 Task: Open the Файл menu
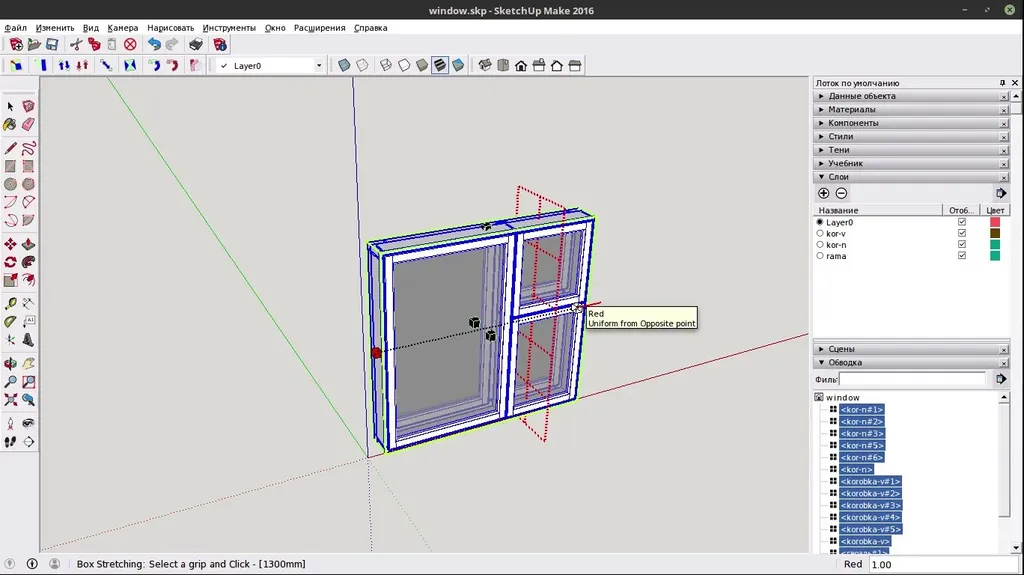[16, 28]
